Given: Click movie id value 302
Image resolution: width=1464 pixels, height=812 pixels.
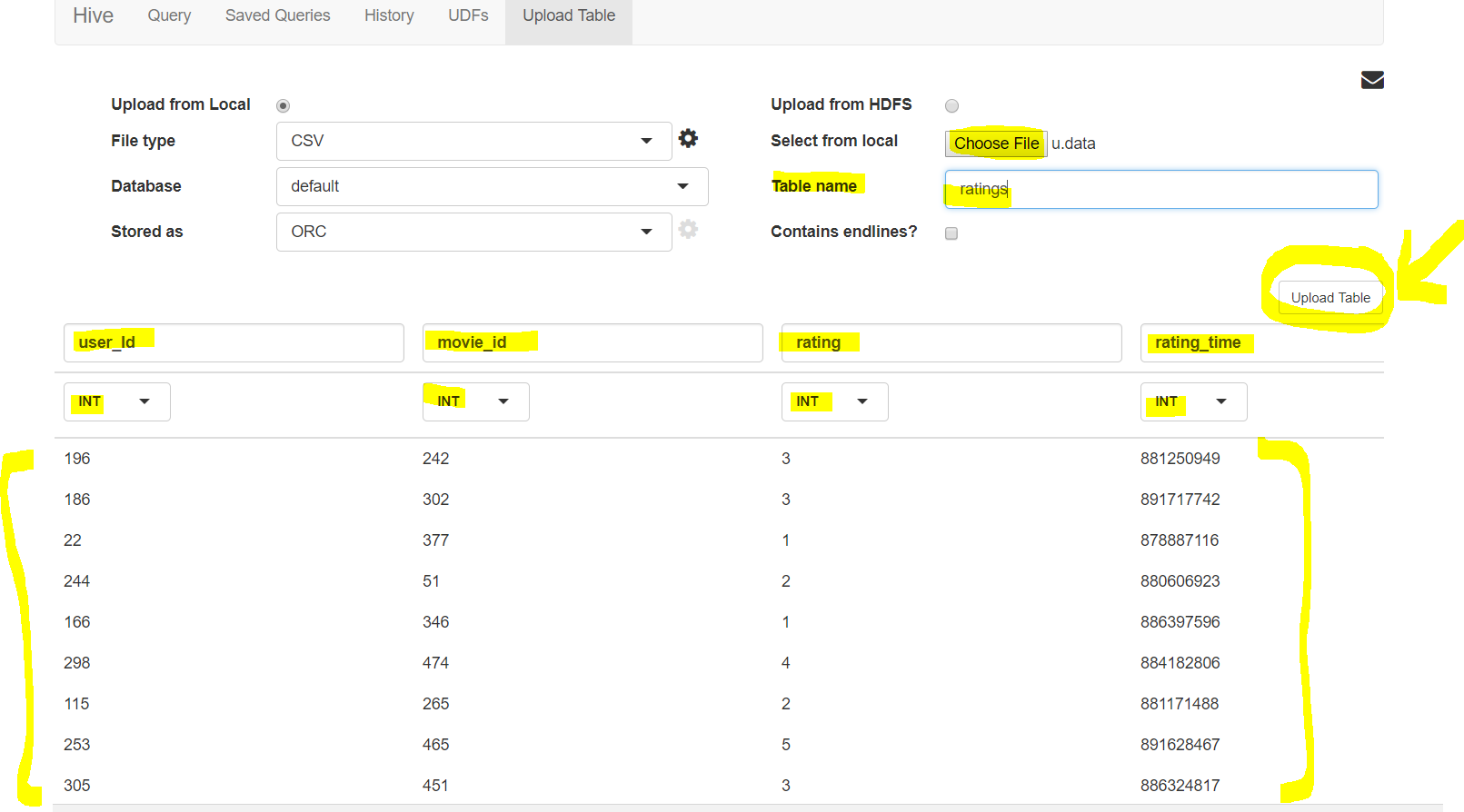Looking at the screenshot, I should pos(436,500).
